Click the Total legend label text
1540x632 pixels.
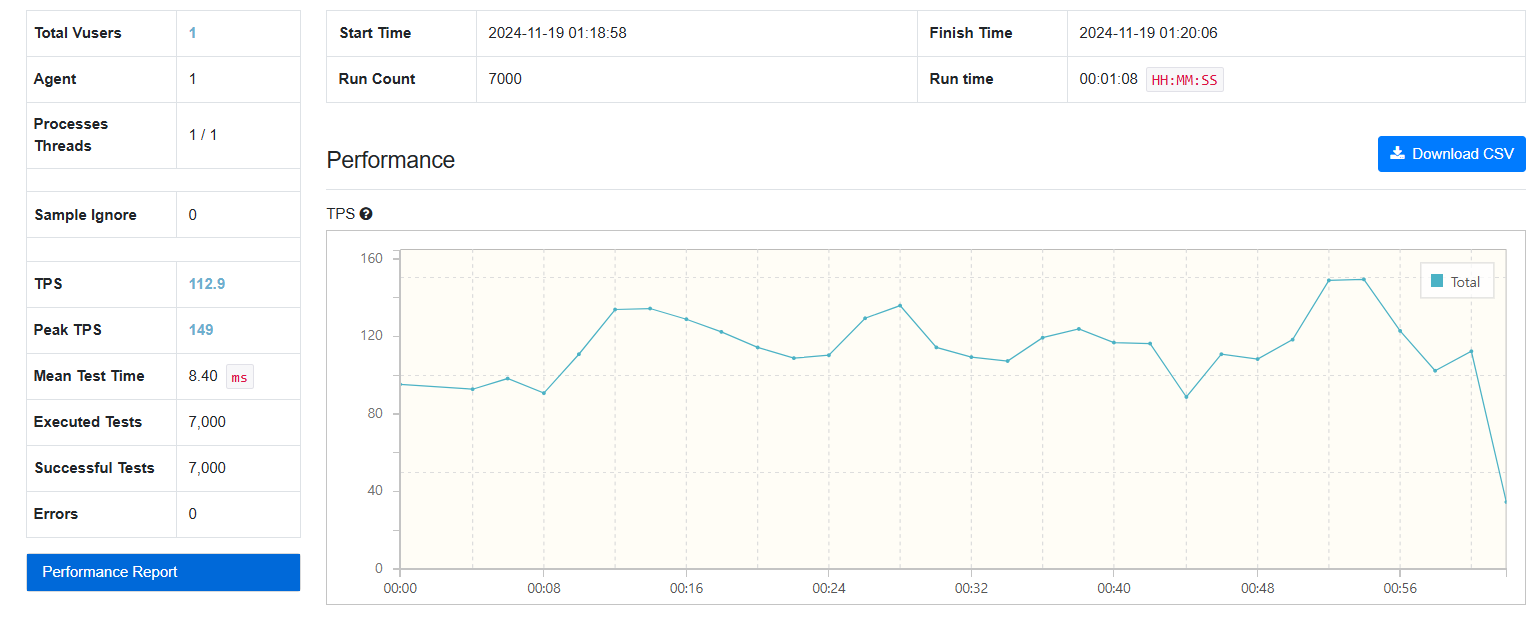coord(1465,282)
